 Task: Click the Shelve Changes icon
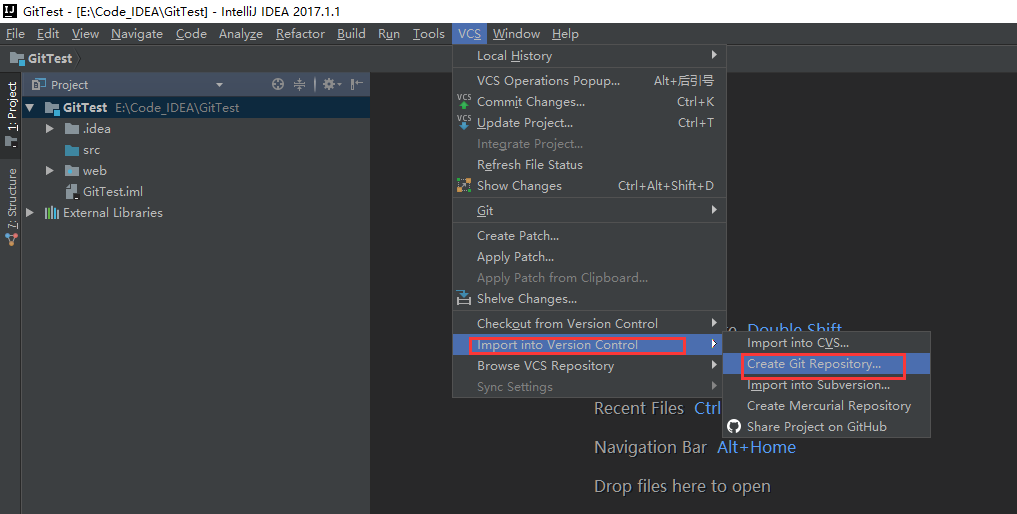pyautogui.click(x=464, y=298)
